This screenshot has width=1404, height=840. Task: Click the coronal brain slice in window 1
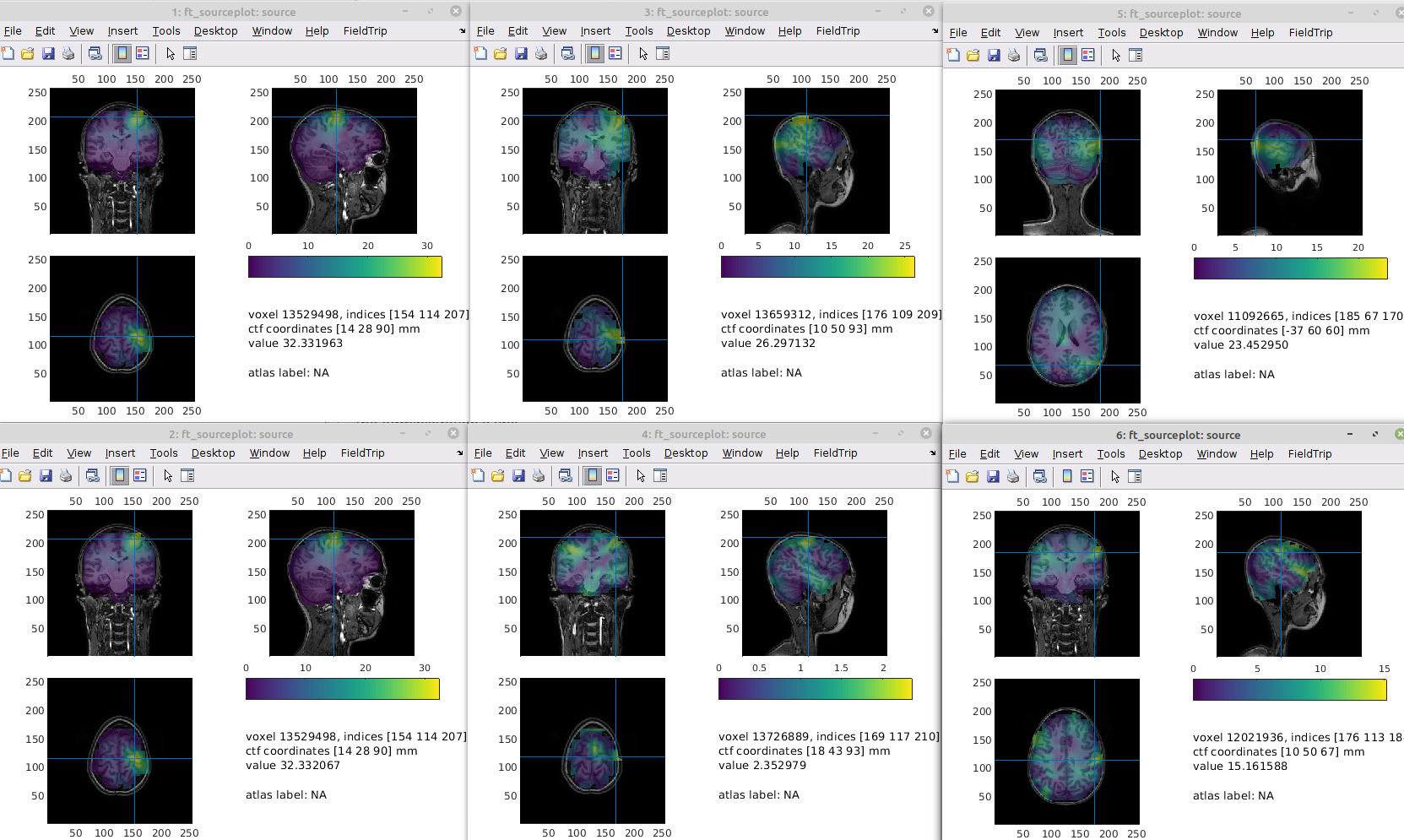pos(122,161)
